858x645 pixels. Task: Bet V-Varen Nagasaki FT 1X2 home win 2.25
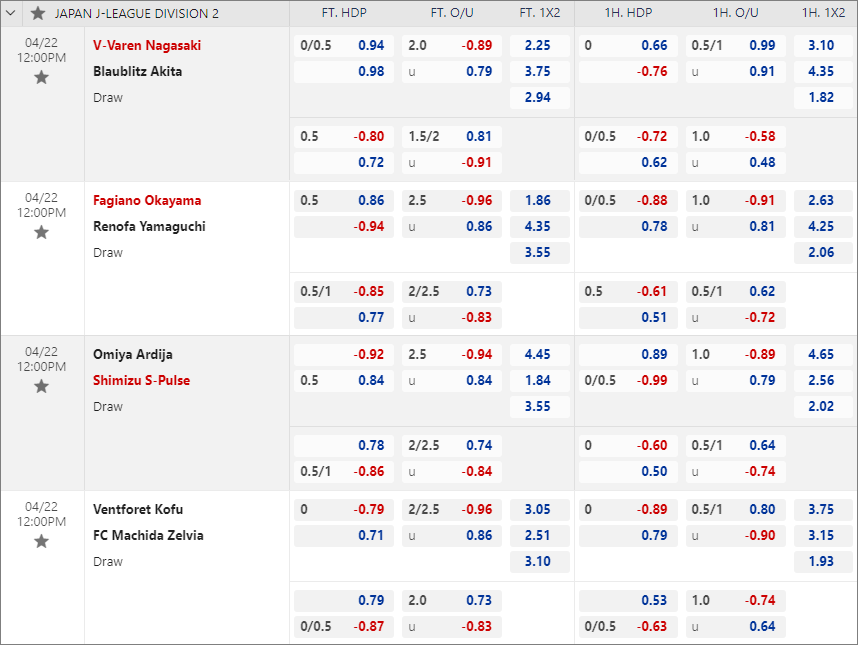click(540, 45)
